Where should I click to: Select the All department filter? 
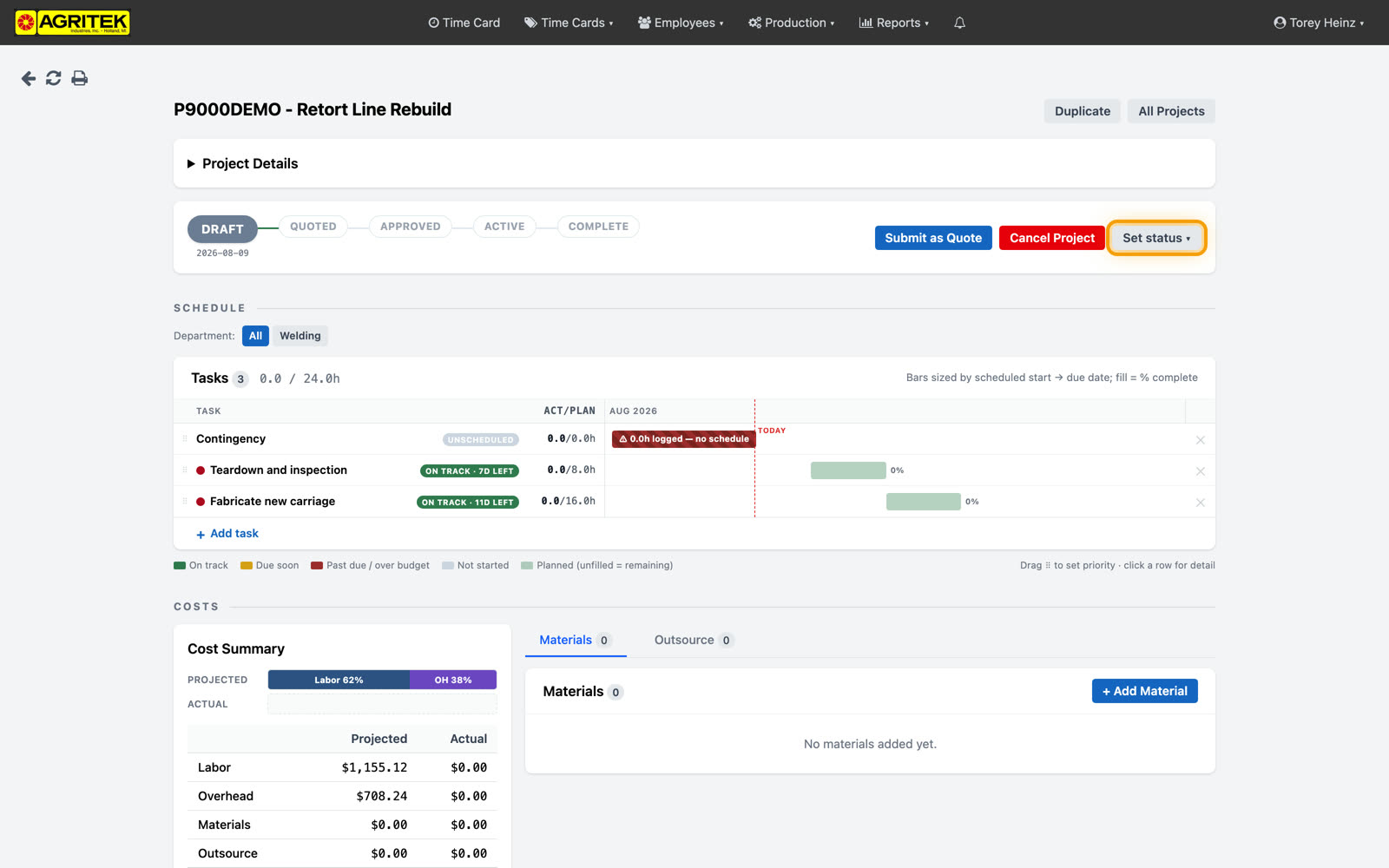[x=255, y=336]
